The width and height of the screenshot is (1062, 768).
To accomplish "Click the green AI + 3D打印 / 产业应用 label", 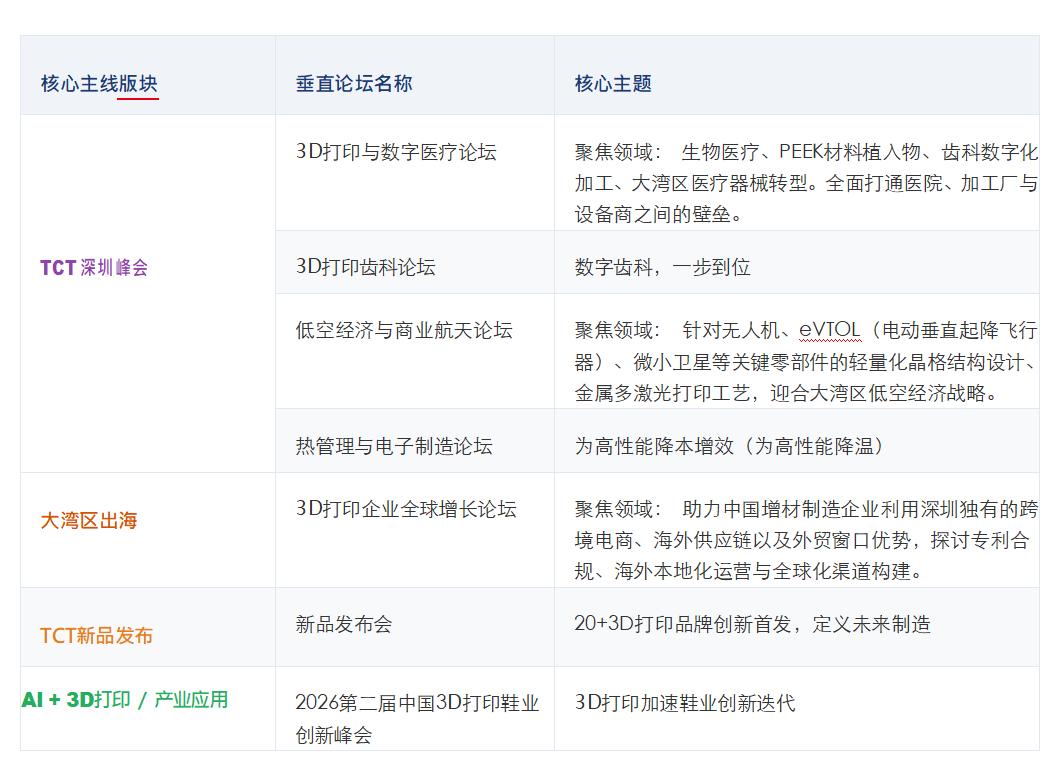I will click(125, 700).
